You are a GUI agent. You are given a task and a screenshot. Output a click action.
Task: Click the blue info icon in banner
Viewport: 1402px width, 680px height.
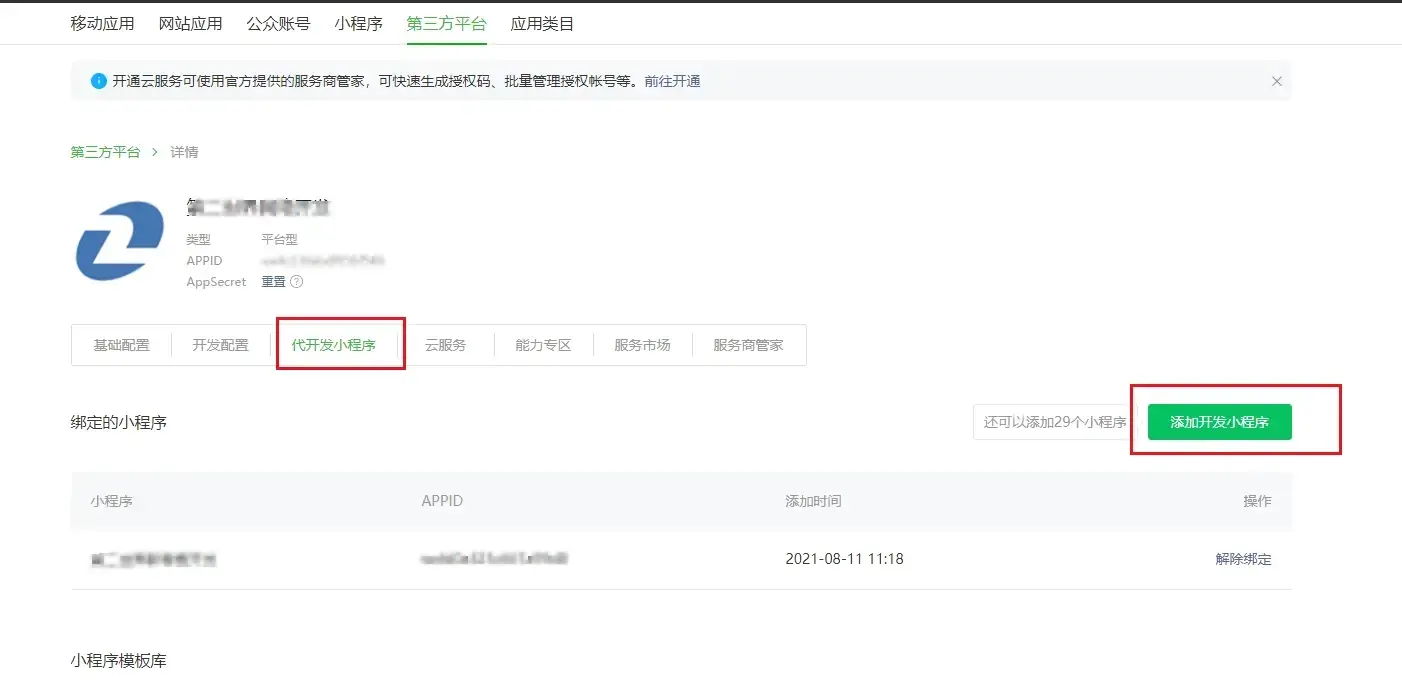[98, 81]
